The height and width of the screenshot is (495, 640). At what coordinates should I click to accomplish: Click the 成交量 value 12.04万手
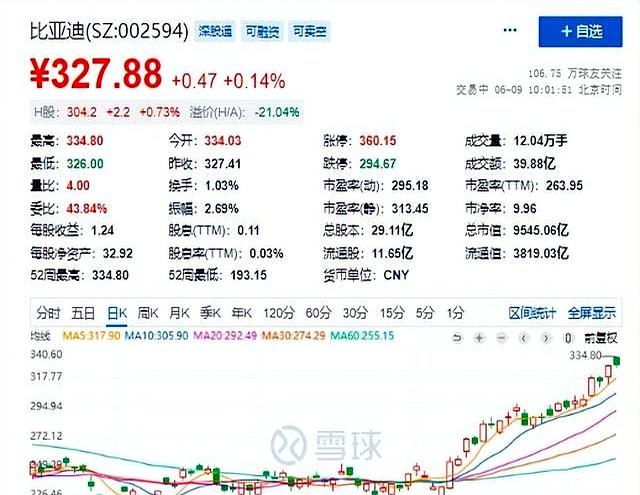tap(540, 141)
